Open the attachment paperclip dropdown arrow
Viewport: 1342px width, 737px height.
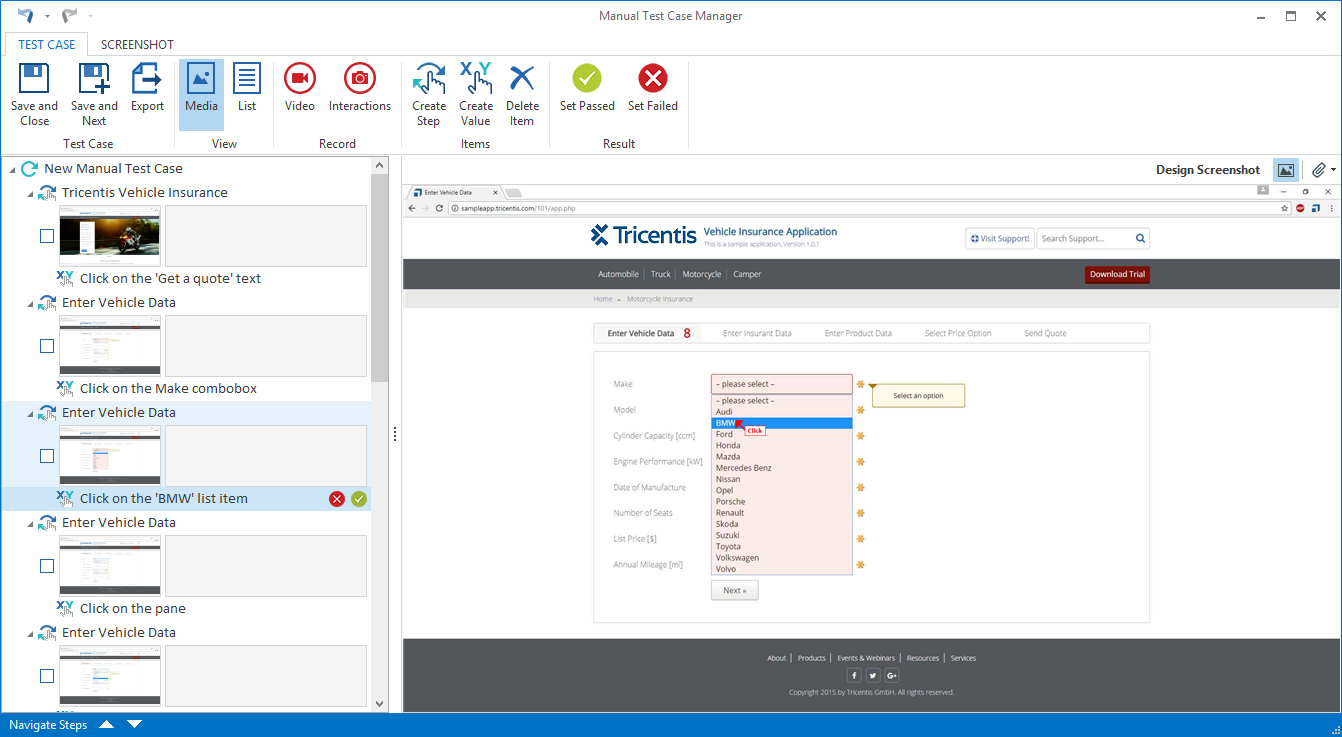[1333, 170]
